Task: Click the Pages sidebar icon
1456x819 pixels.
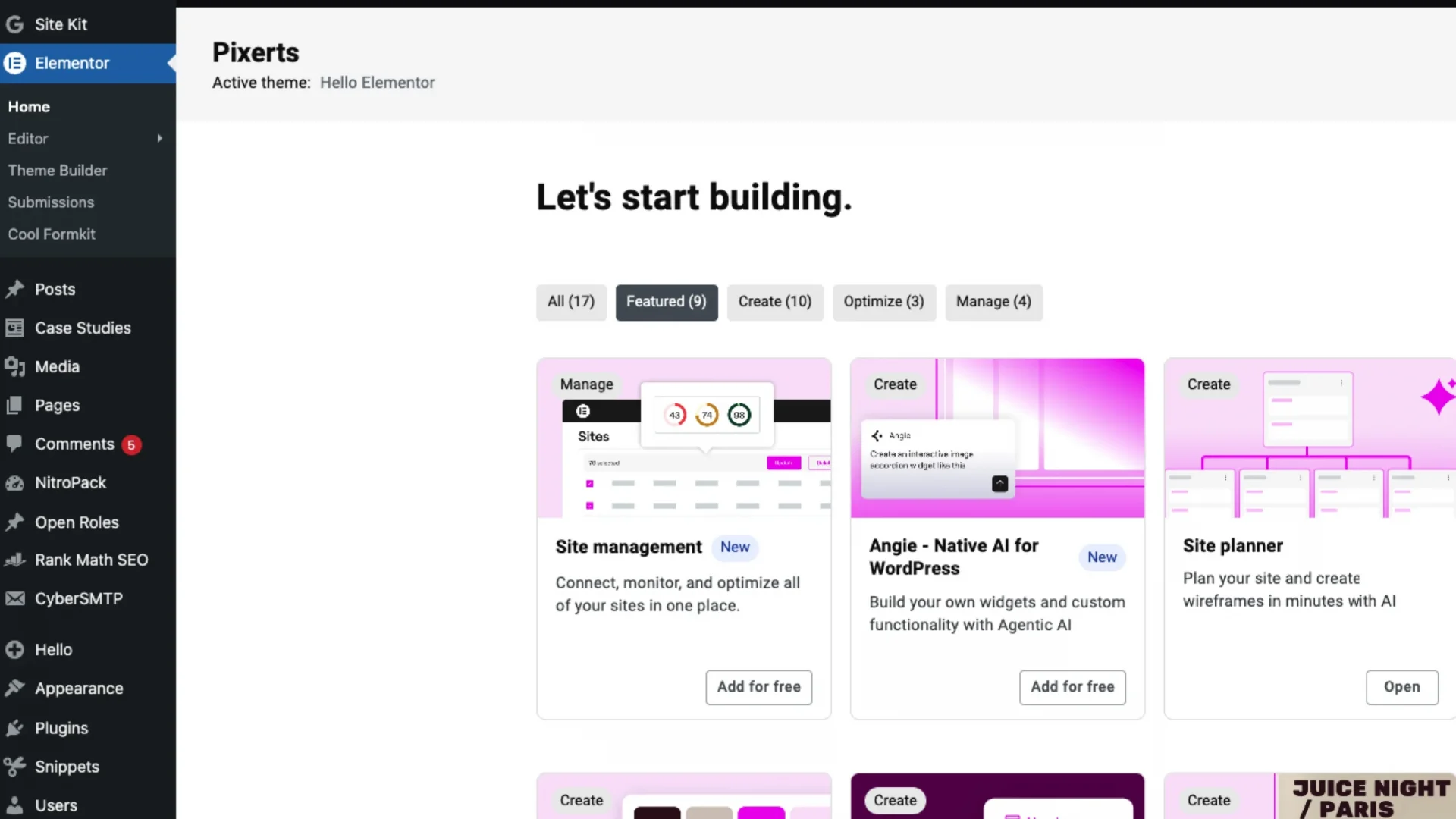Action: tap(14, 405)
